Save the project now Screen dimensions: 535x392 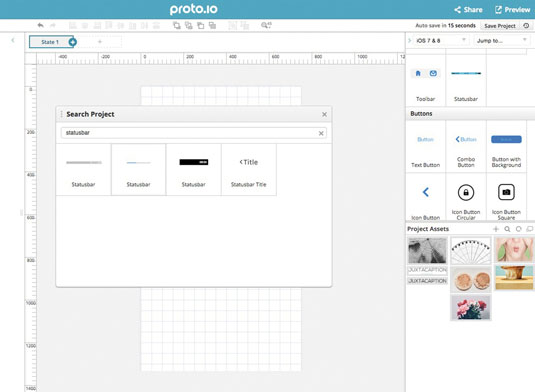pyautogui.click(x=500, y=26)
